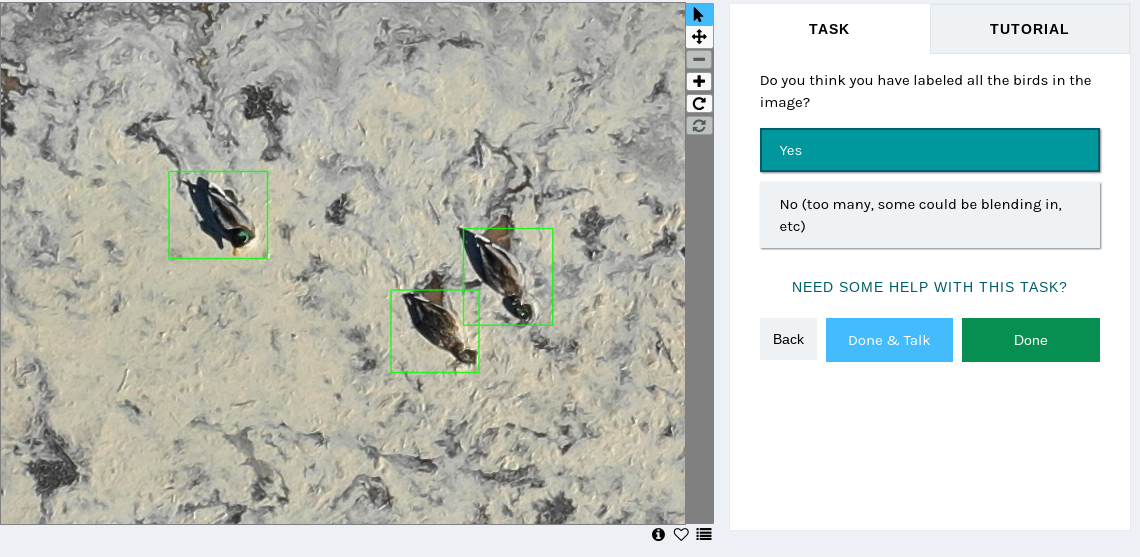The width and height of the screenshot is (1140, 557).
Task: Rotate the image with the clockwise arrow icon
Action: (699, 103)
